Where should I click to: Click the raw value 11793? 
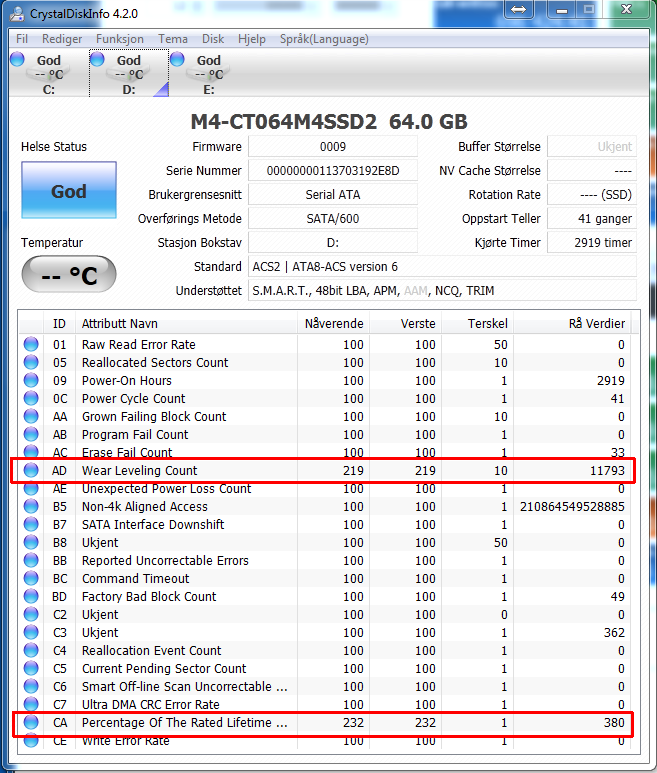pyautogui.click(x=607, y=470)
